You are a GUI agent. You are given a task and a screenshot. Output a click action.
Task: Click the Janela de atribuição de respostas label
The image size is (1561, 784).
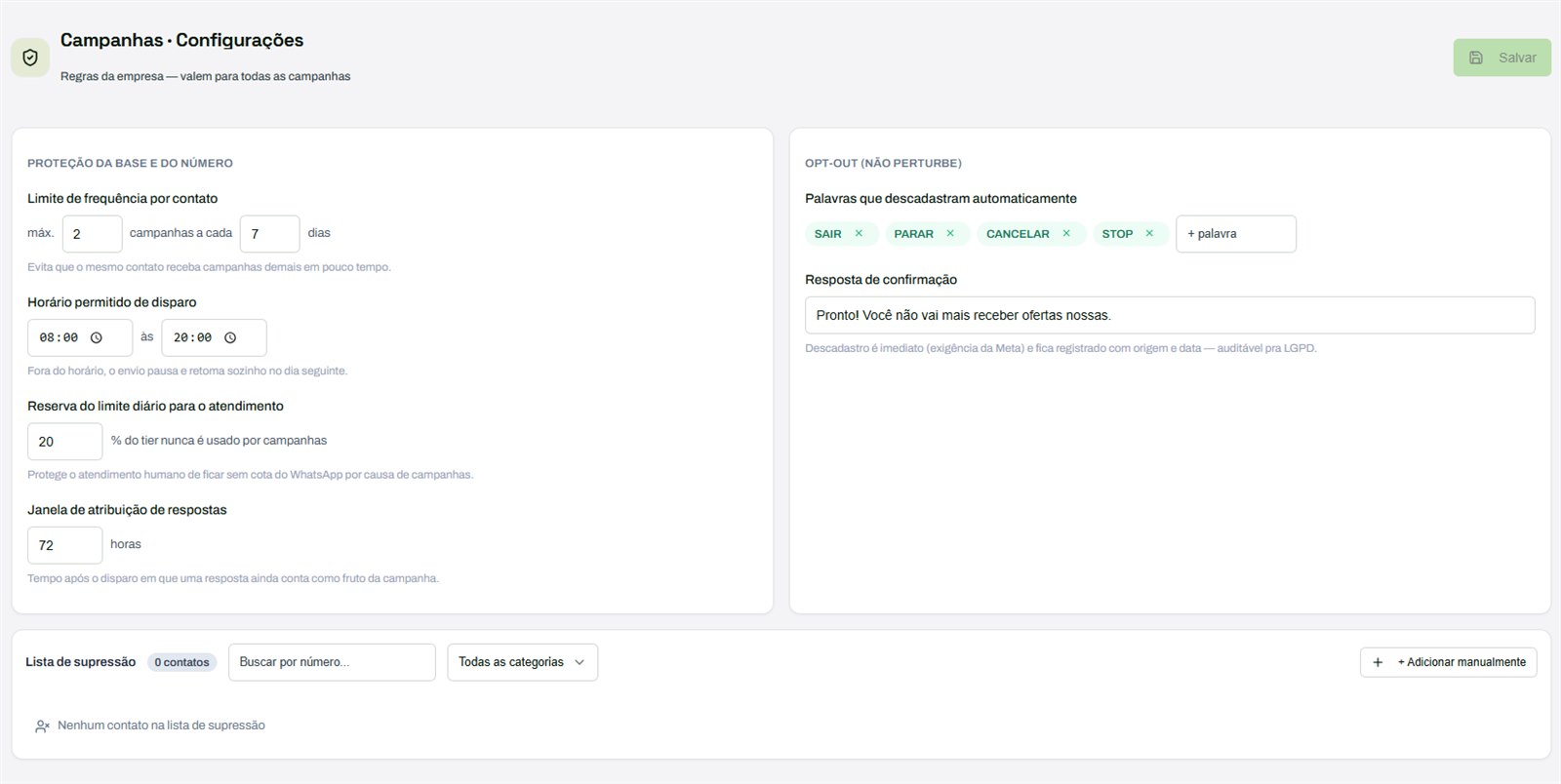click(x=127, y=510)
